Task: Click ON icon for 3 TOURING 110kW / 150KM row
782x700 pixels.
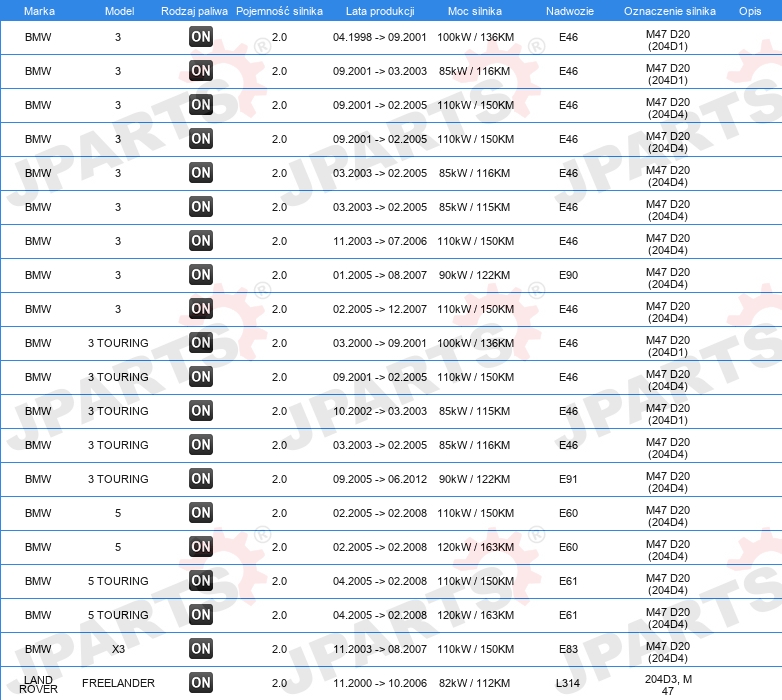Action: click(x=201, y=376)
